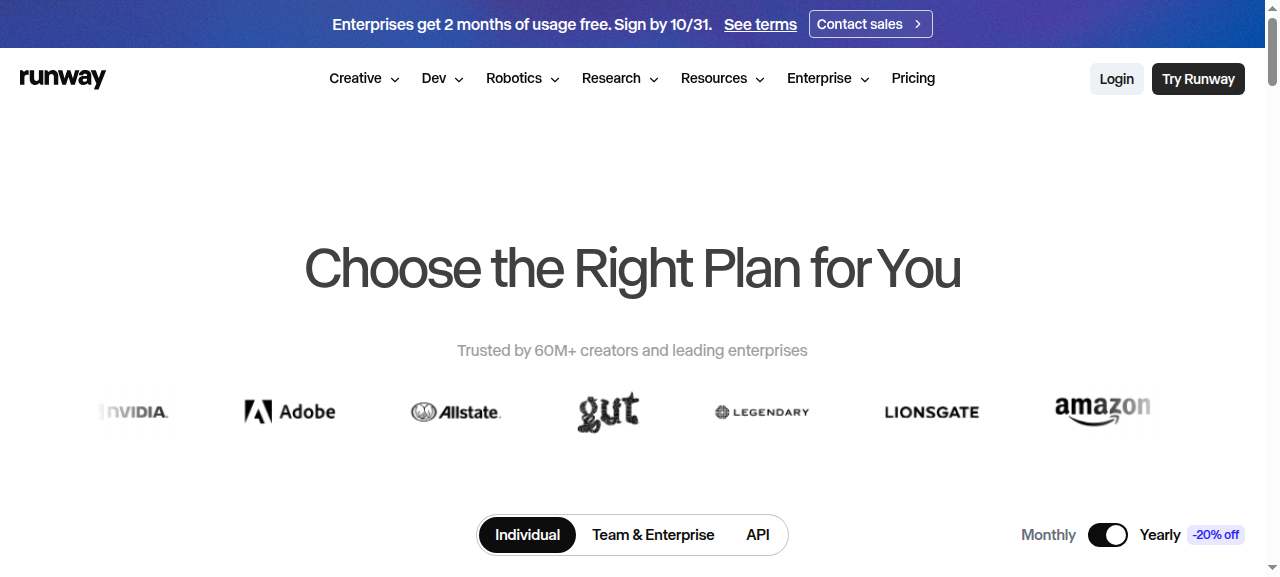Click the Lionsgate logo
Viewport: 1280px width, 577px height.
tap(932, 412)
